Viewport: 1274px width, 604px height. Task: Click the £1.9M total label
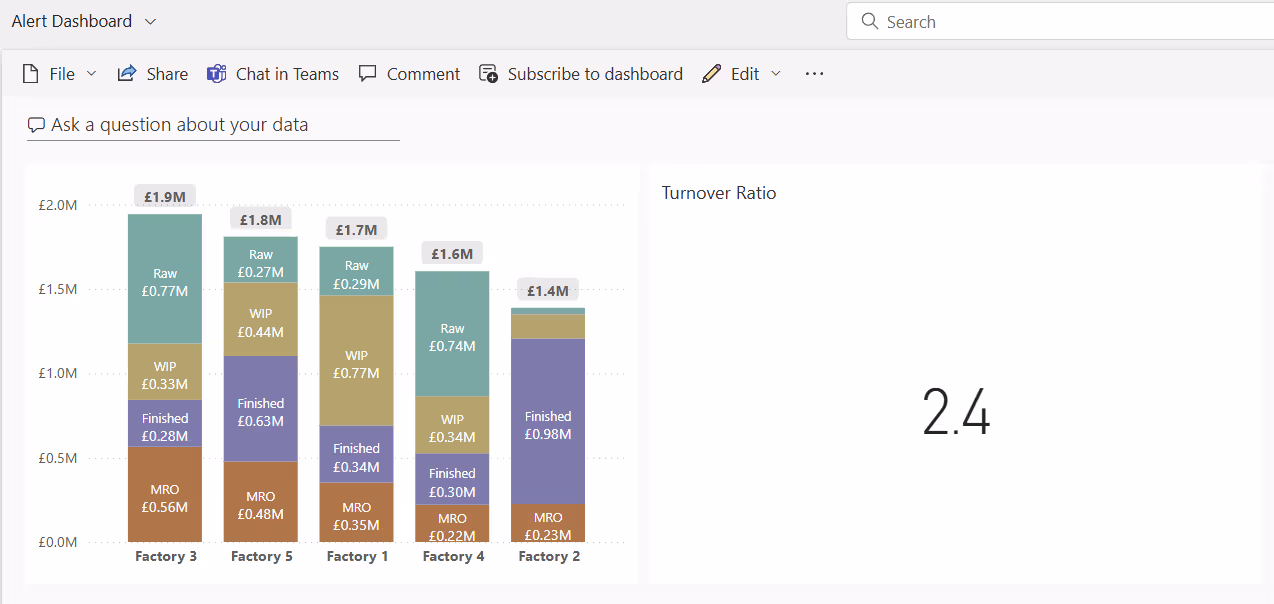165,197
